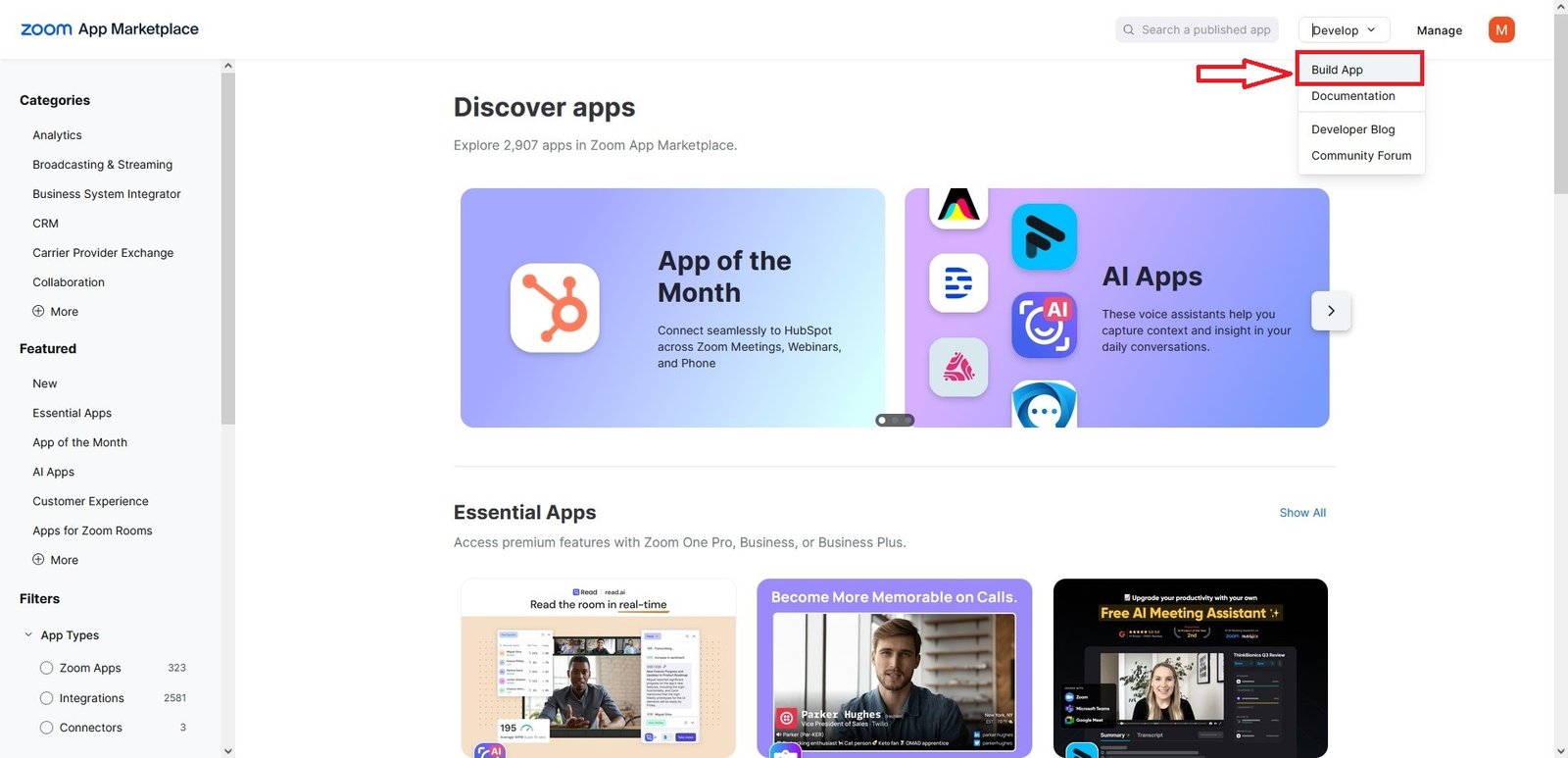
Task: Open Free AI Meeting Assistant card
Action: pyautogui.click(x=1191, y=668)
